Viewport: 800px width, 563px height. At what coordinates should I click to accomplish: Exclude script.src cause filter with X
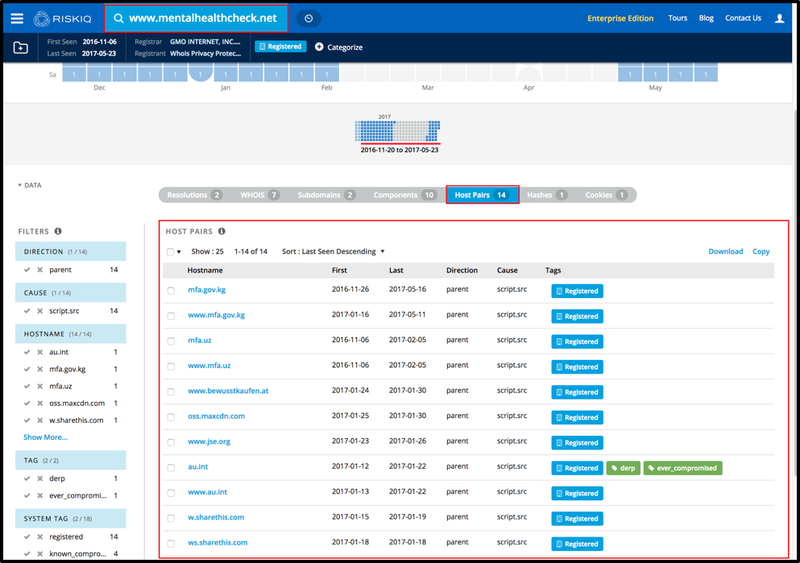[x=40, y=311]
